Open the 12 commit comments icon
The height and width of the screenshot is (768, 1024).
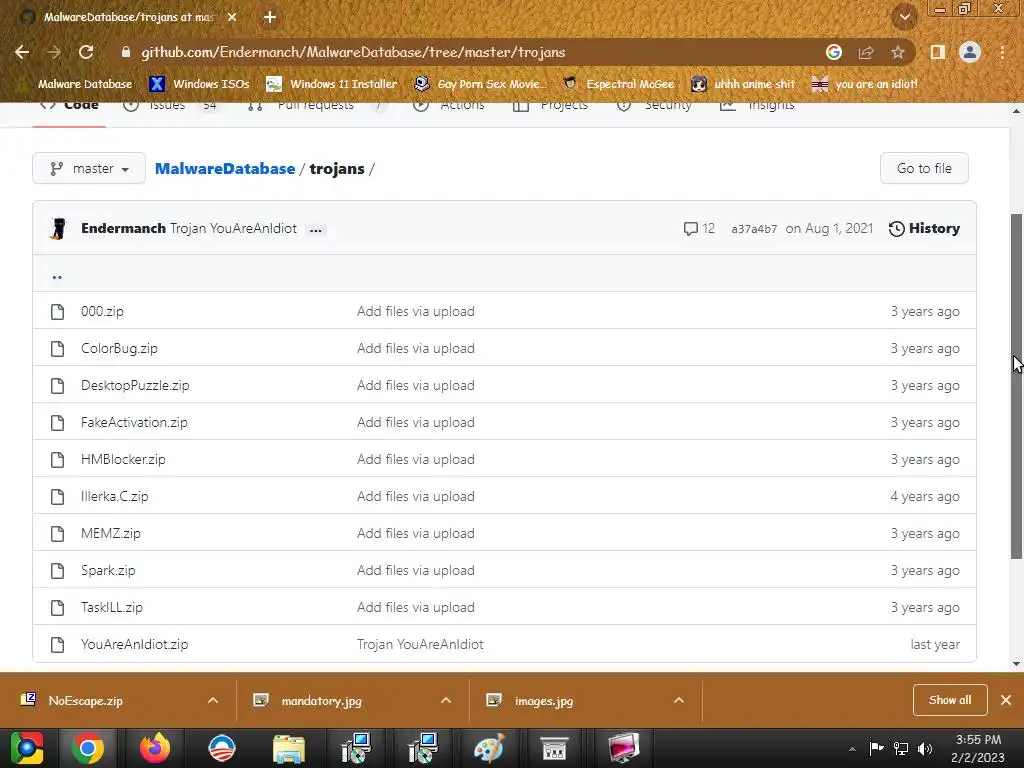[699, 229]
